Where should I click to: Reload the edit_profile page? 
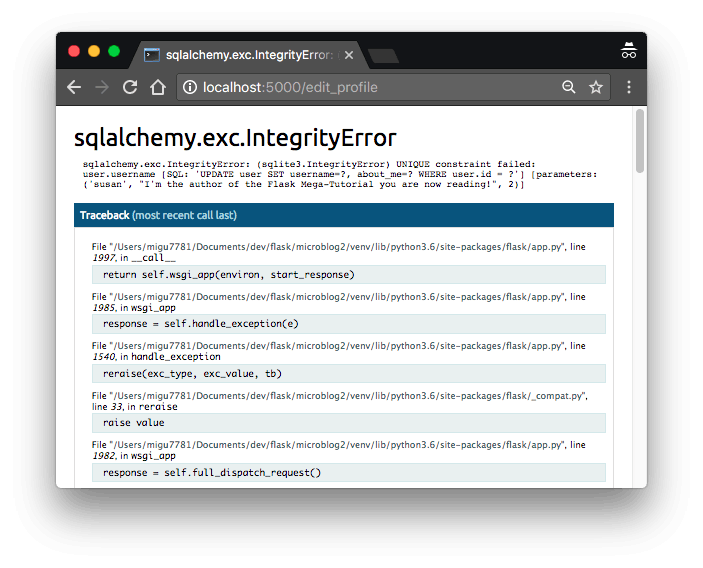pyautogui.click(x=129, y=87)
